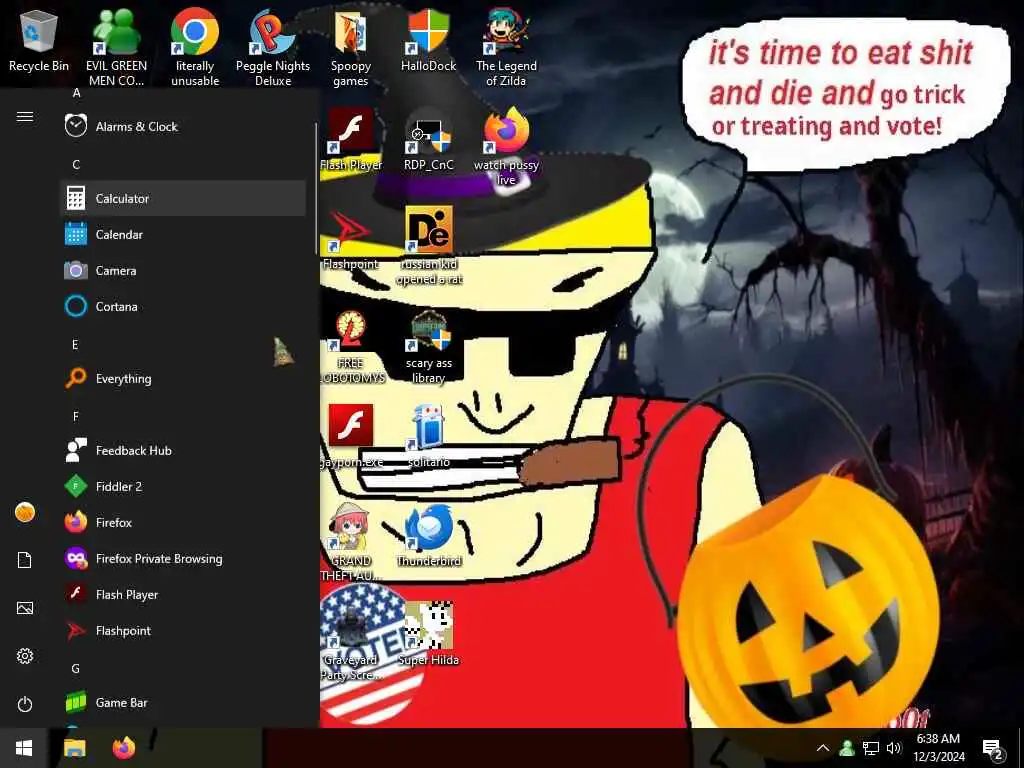Jump to letter C section header
The width and height of the screenshot is (1024, 768).
point(76,164)
